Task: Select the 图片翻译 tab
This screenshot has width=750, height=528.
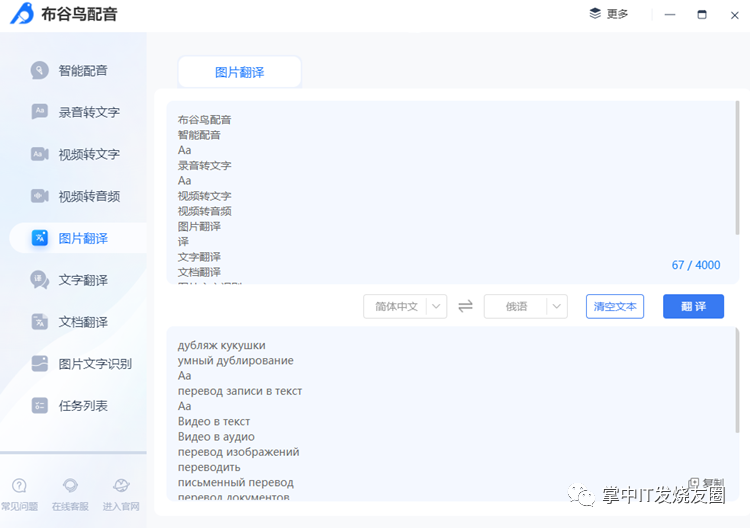Action: pos(240,72)
